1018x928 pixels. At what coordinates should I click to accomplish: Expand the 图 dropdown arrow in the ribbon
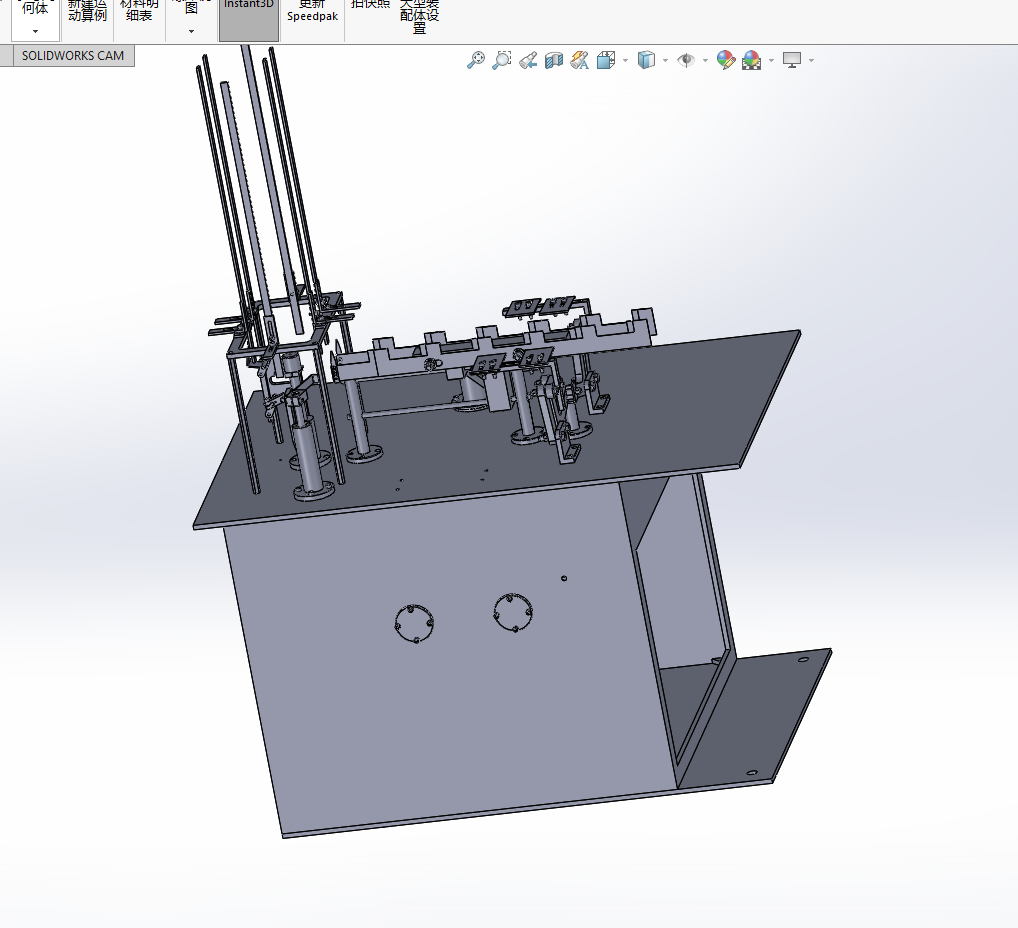point(192,31)
